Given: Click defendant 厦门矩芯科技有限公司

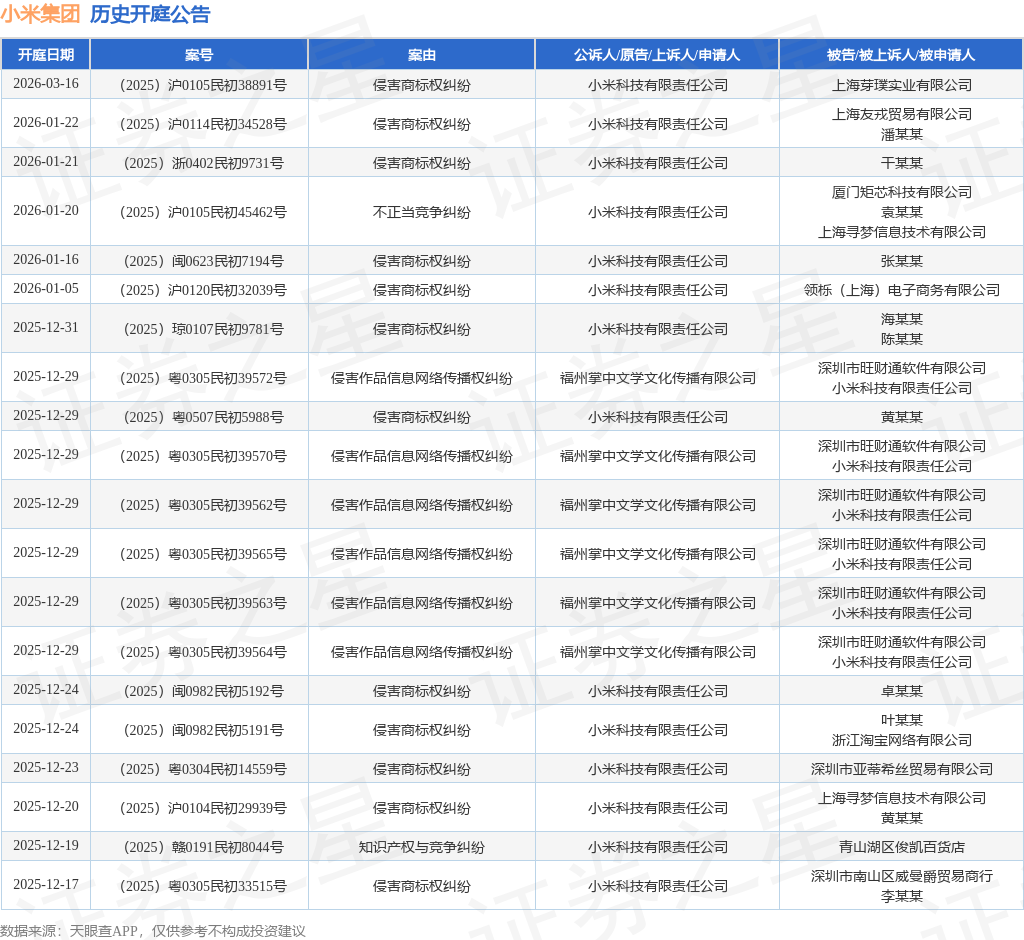Looking at the screenshot, I should click(902, 192).
